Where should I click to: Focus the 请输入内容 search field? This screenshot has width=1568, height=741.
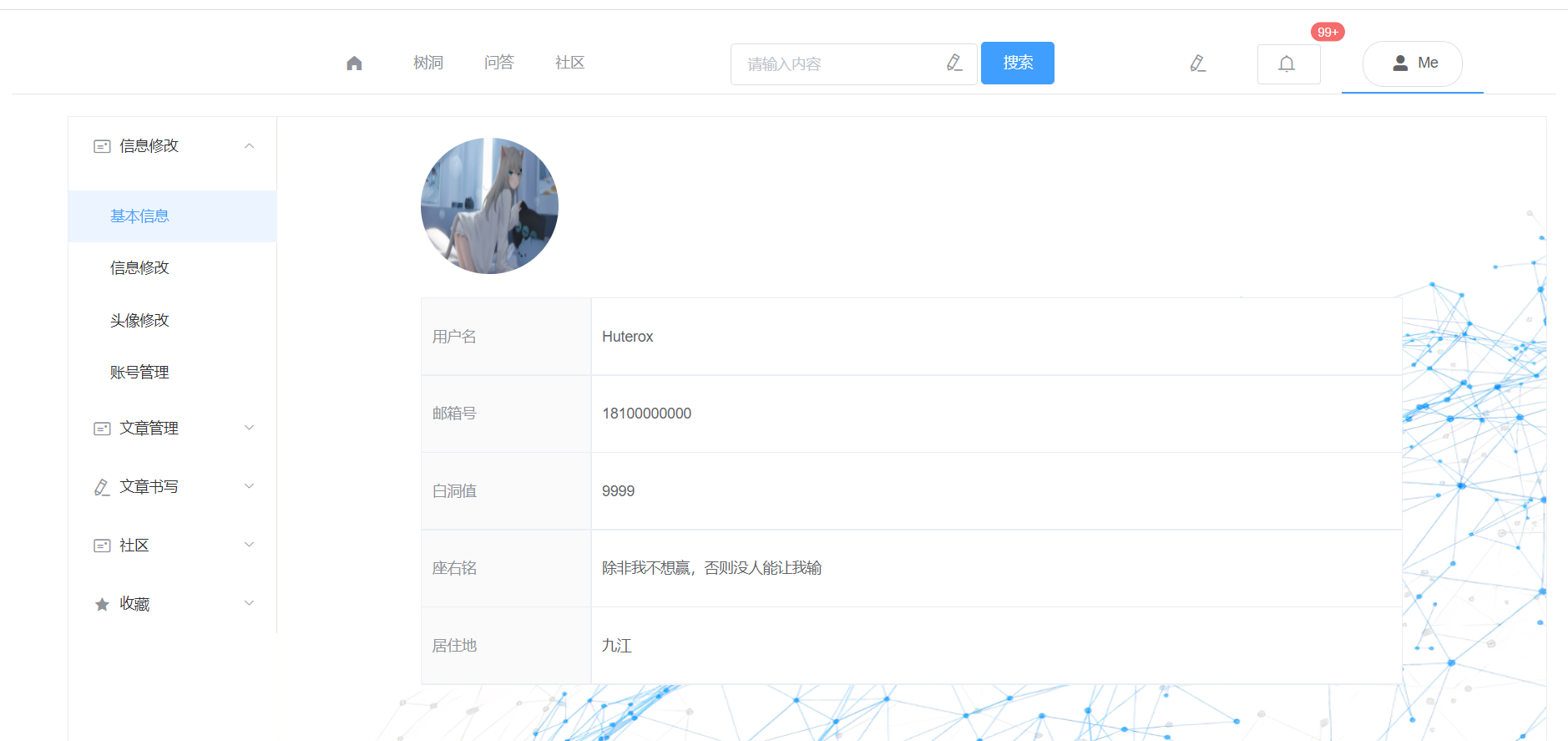[854, 64]
